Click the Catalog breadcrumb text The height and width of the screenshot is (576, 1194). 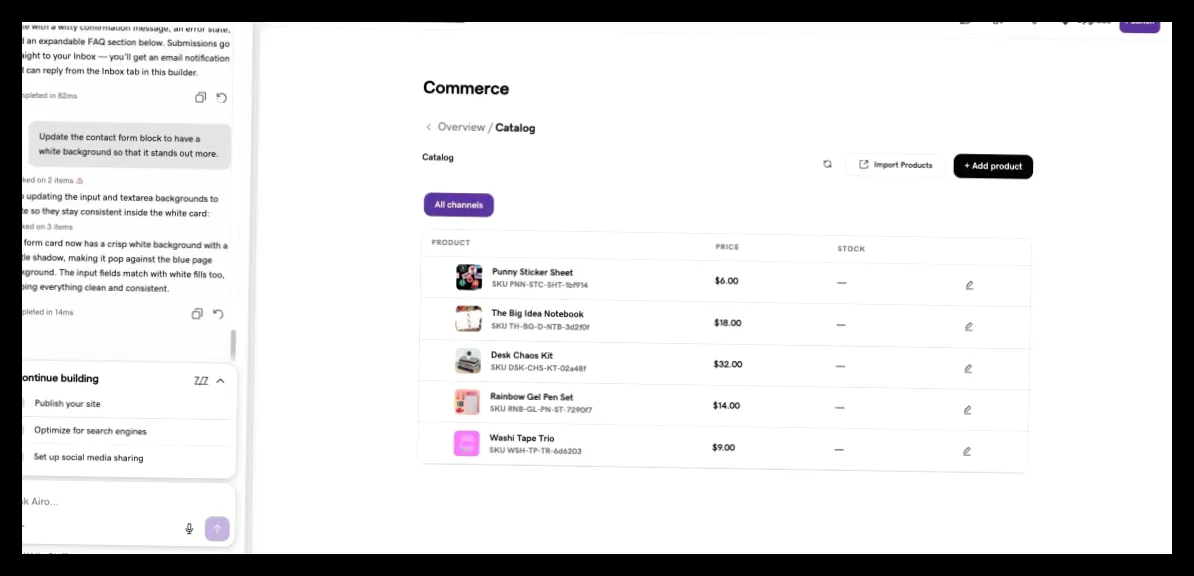(516, 128)
